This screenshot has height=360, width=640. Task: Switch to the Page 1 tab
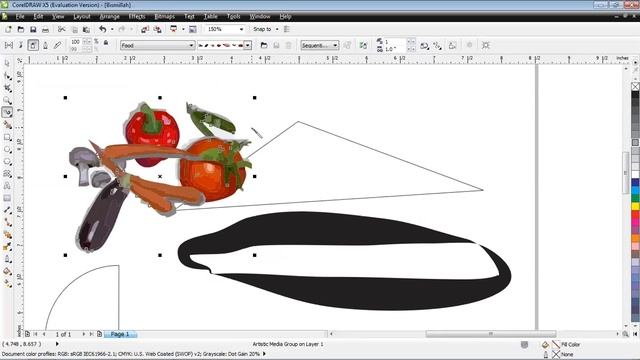(x=120, y=334)
